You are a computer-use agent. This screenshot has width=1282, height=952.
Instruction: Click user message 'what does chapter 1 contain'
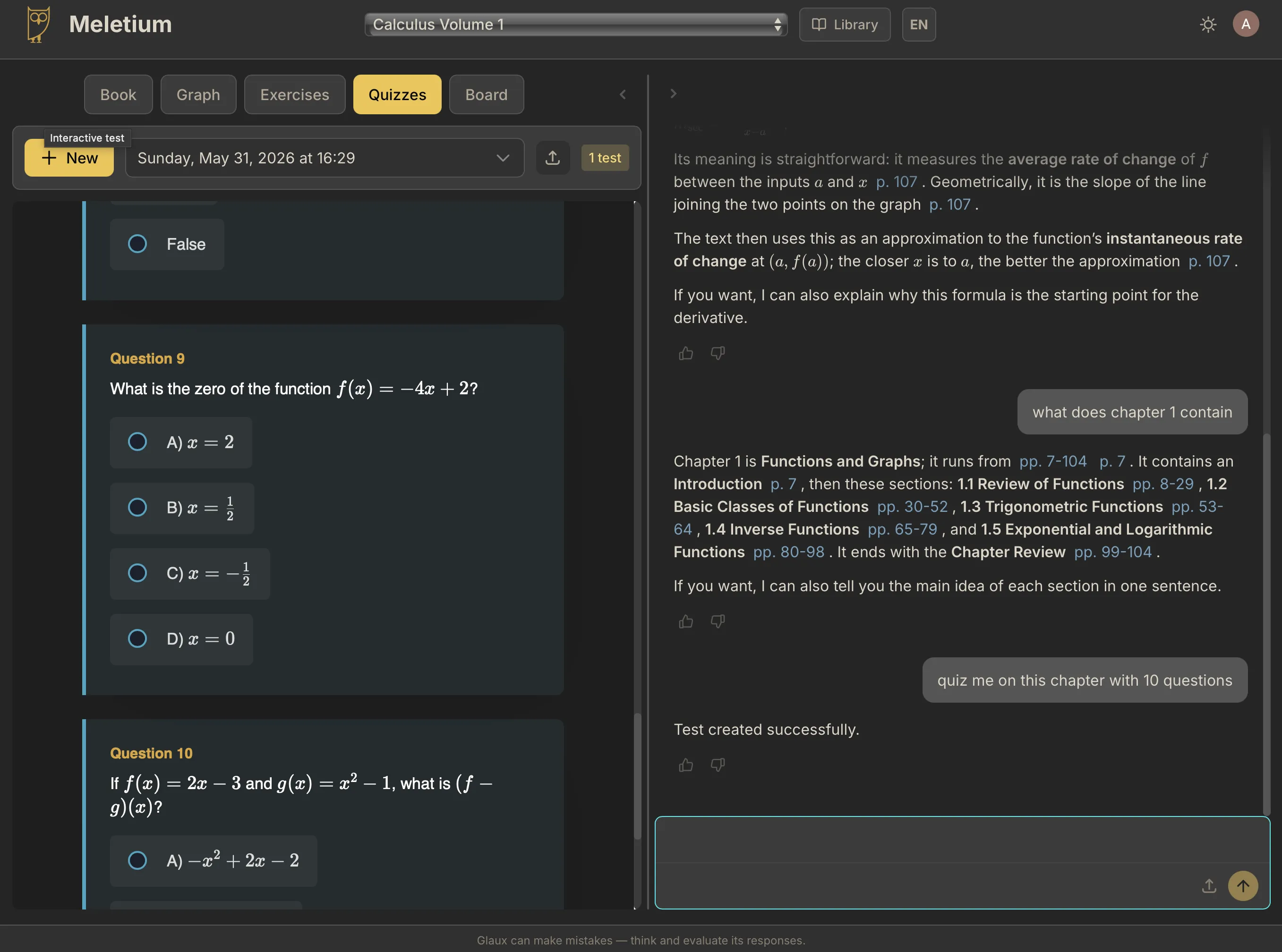(1132, 412)
